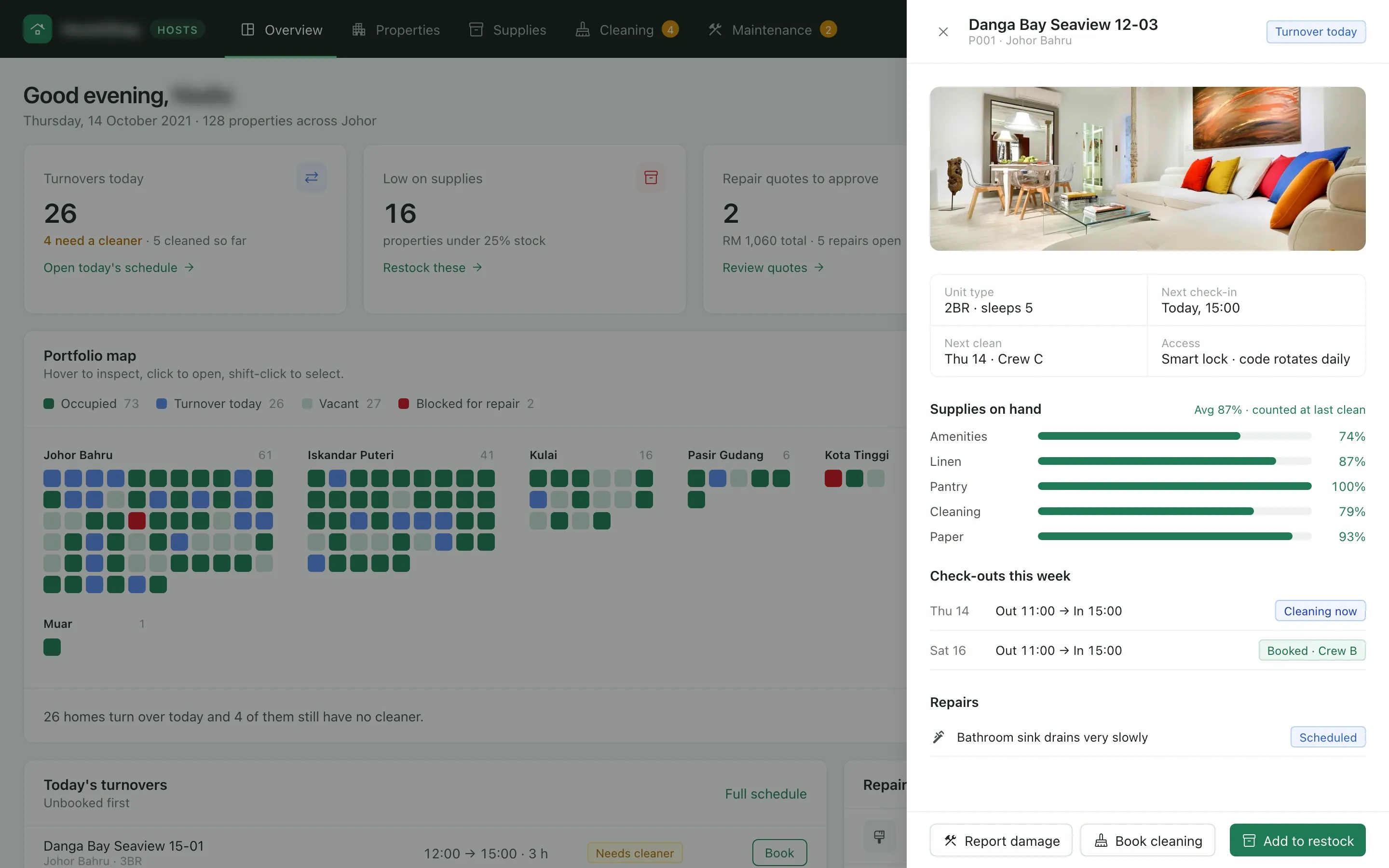Click Review quotes link
This screenshot has width=1389, height=868.
tap(773, 268)
